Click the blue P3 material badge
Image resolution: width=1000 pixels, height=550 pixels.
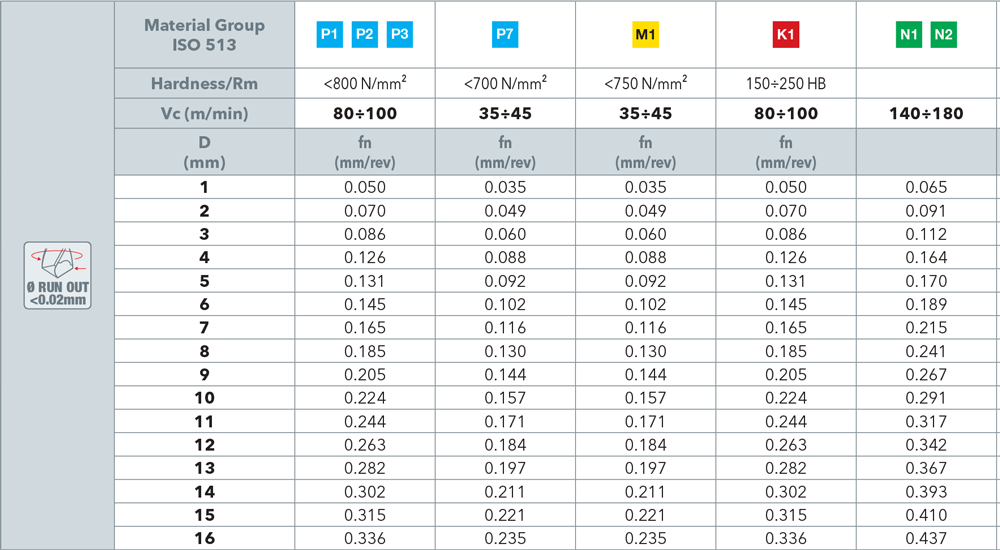pyautogui.click(x=400, y=36)
